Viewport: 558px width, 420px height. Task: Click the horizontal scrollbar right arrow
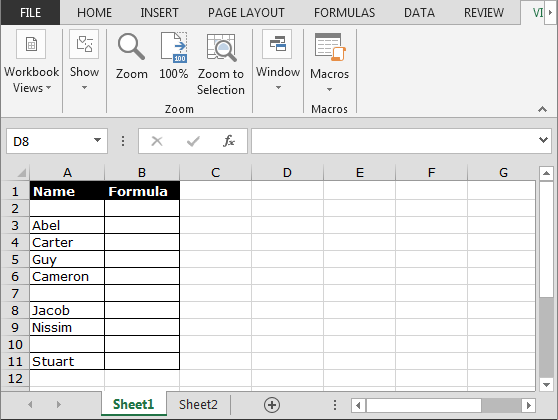click(529, 405)
